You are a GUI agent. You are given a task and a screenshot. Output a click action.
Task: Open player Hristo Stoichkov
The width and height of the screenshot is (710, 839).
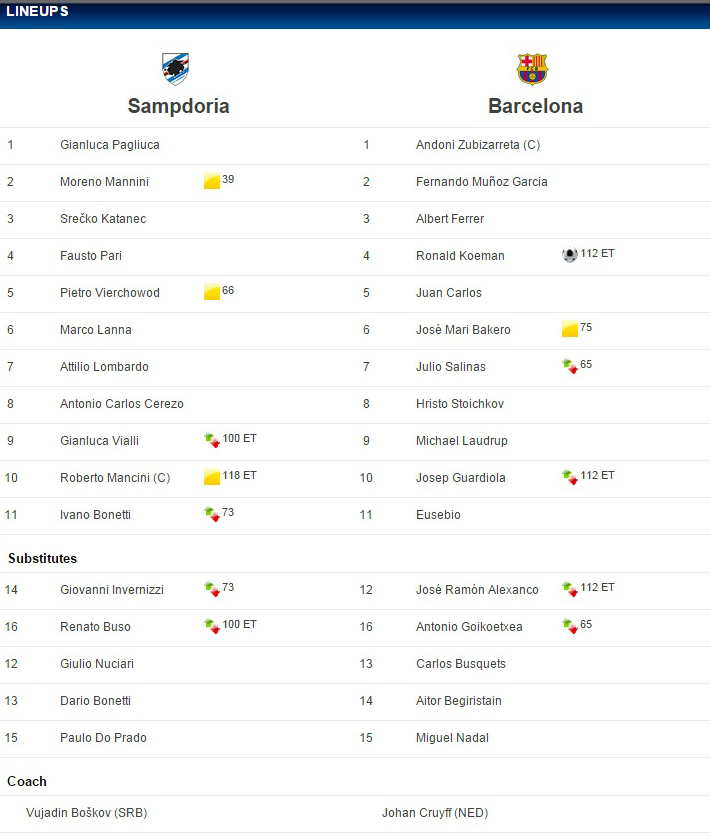point(460,404)
